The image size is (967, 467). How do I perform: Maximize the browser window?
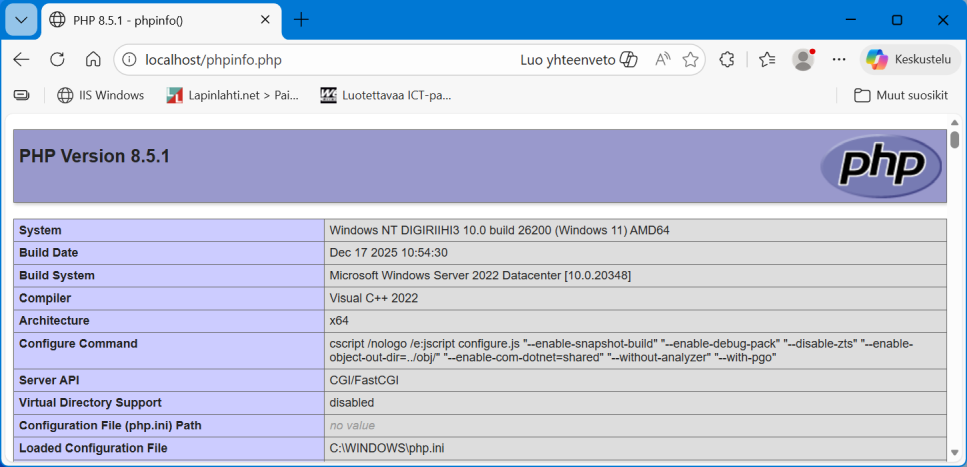(897, 20)
